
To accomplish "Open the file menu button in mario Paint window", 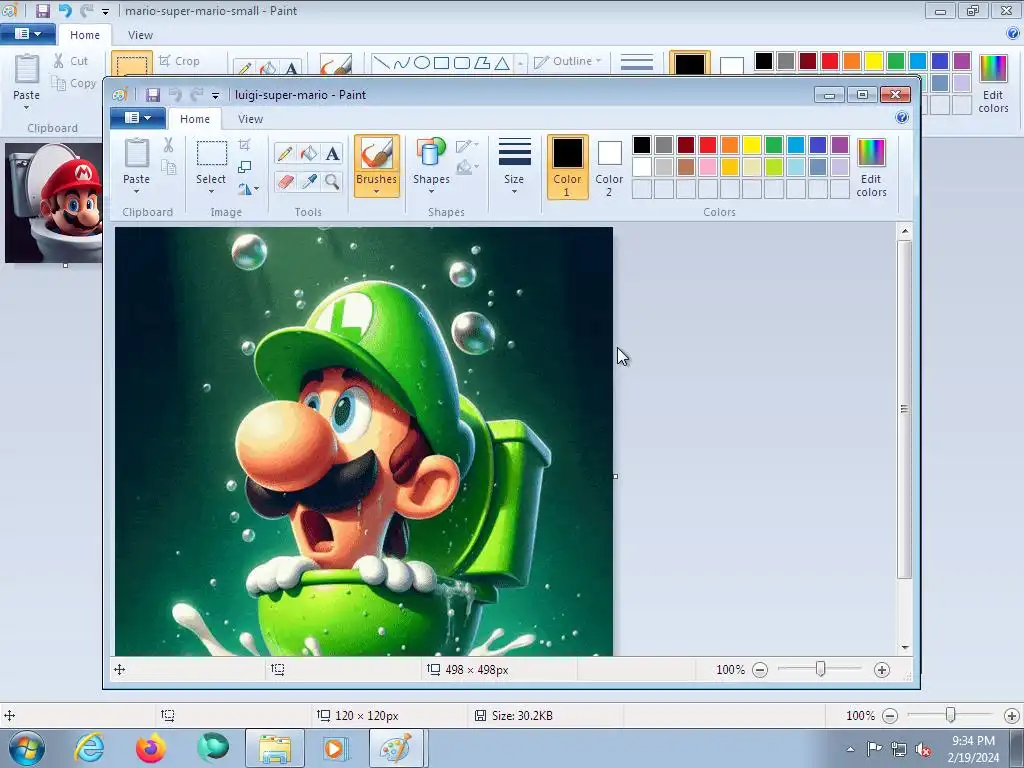I will 27,33.
